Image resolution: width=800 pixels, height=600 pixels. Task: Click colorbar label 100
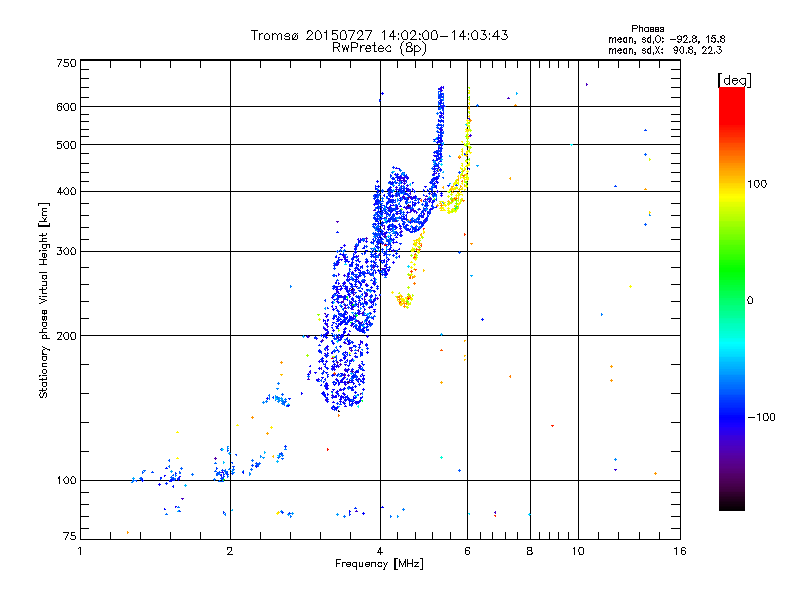pyautogui.click(x=757, y=184)
